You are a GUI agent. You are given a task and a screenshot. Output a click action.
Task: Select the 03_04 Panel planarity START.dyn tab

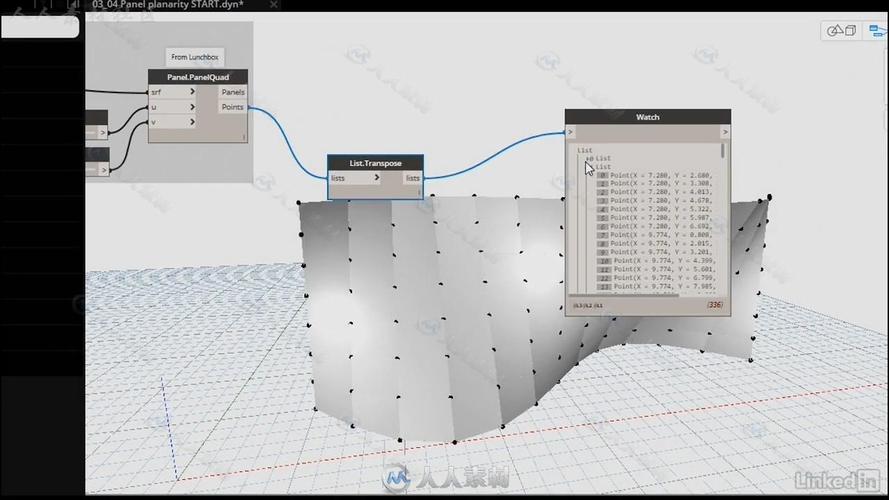pos(168,5)
